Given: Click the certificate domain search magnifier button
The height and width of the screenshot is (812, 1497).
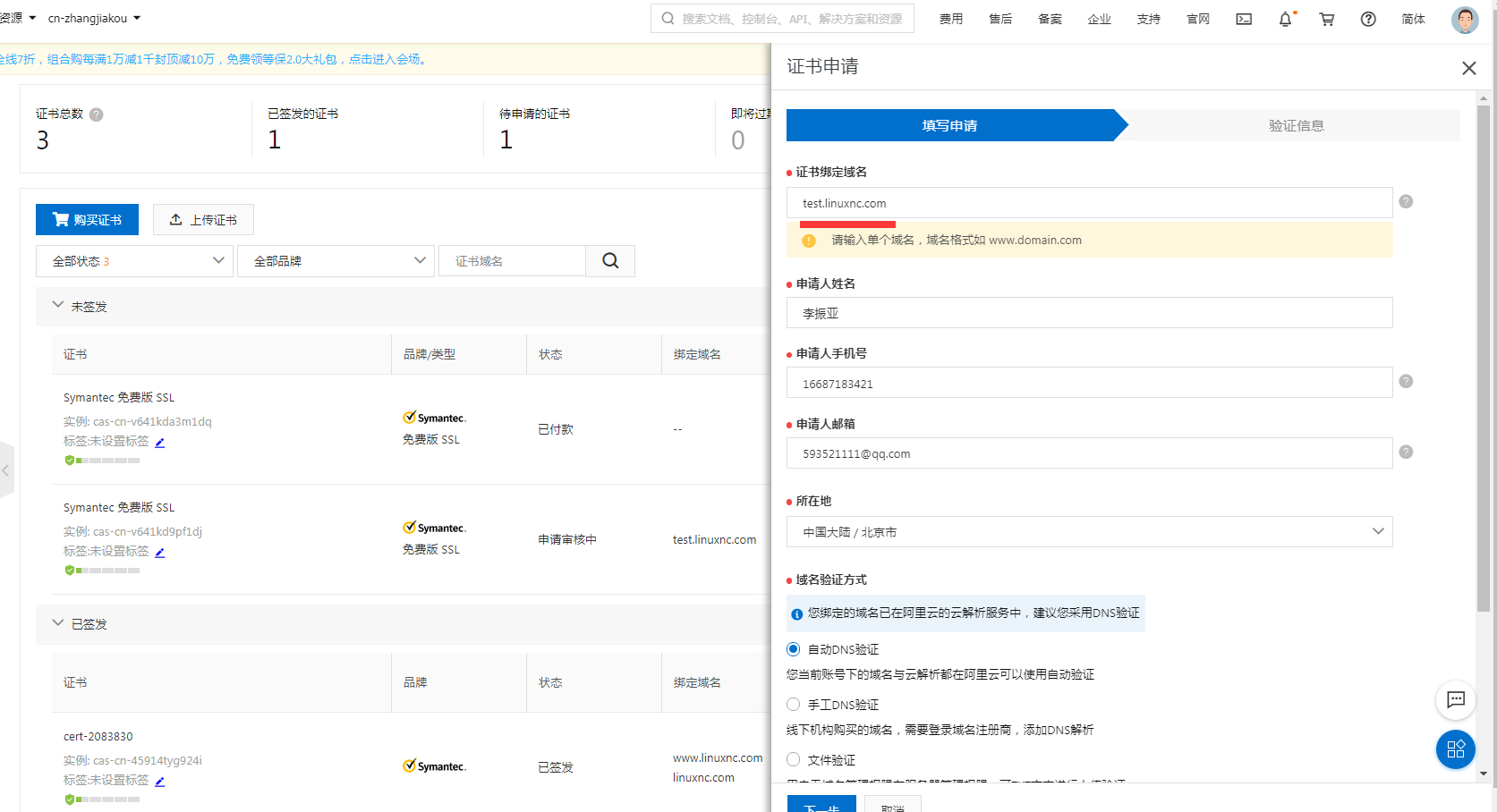Looking at the screenshot, I should coord(610,261).
